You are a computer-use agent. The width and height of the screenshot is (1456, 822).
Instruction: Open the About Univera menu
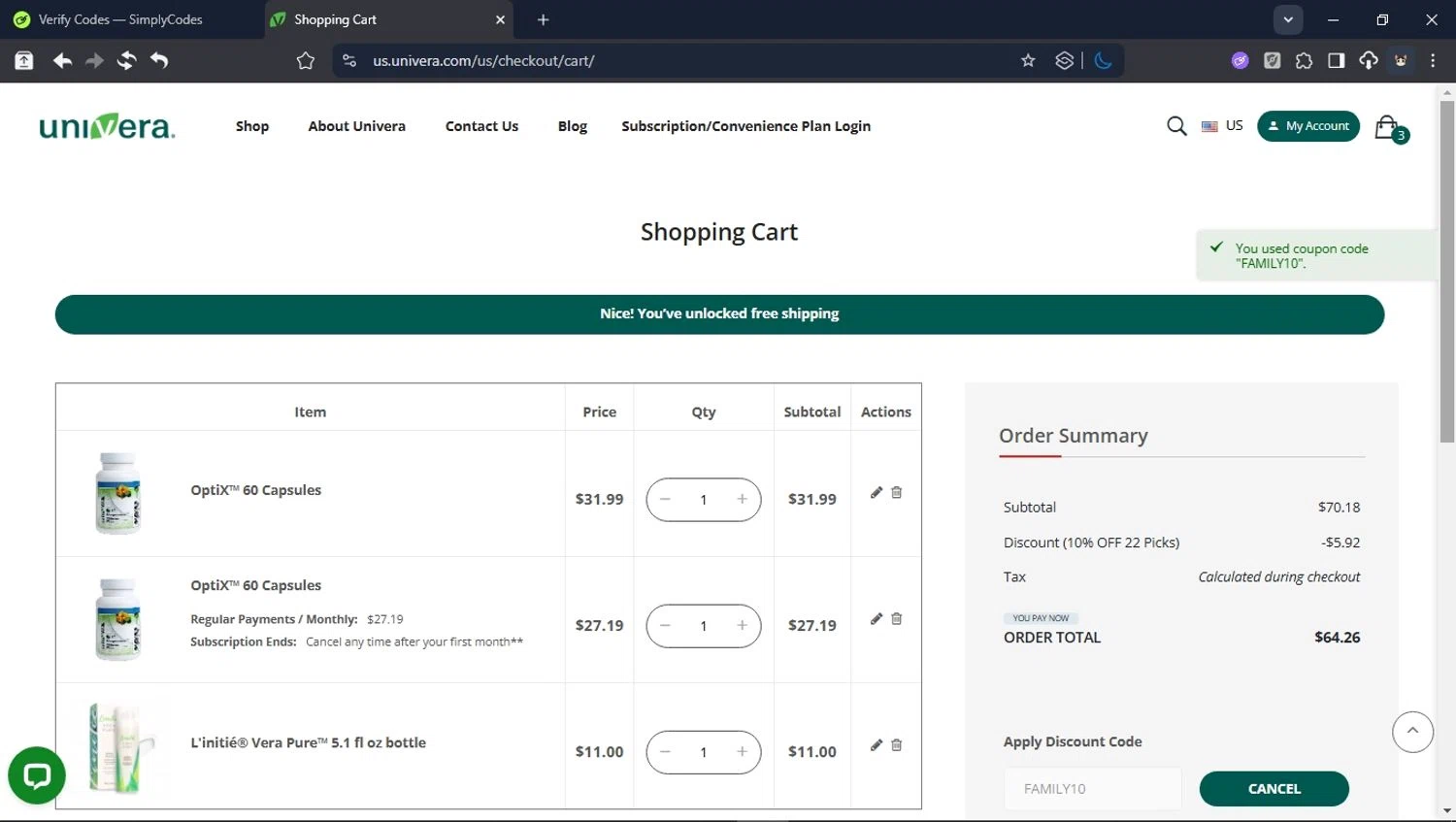356,126
